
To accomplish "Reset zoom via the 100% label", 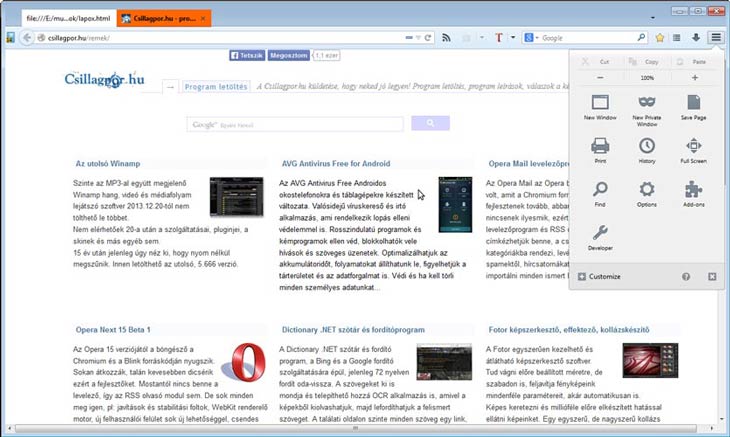I will tap(647, 78).
